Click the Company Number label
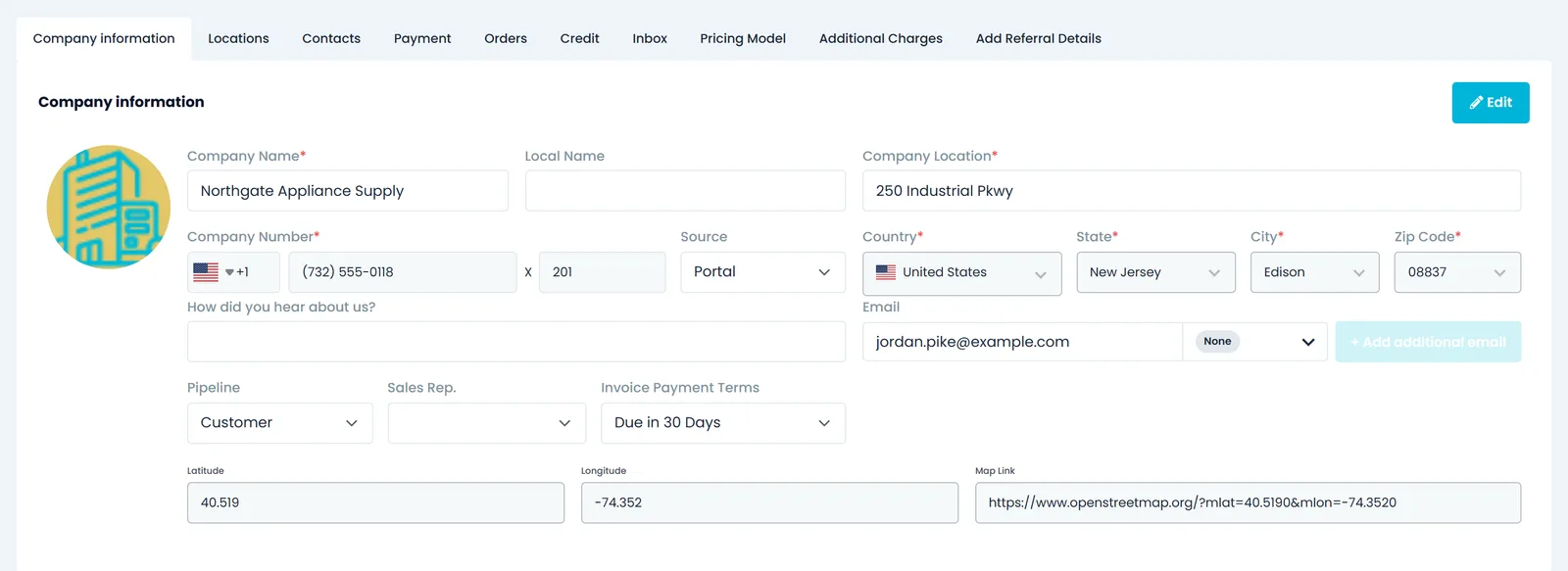 [253, 237]
